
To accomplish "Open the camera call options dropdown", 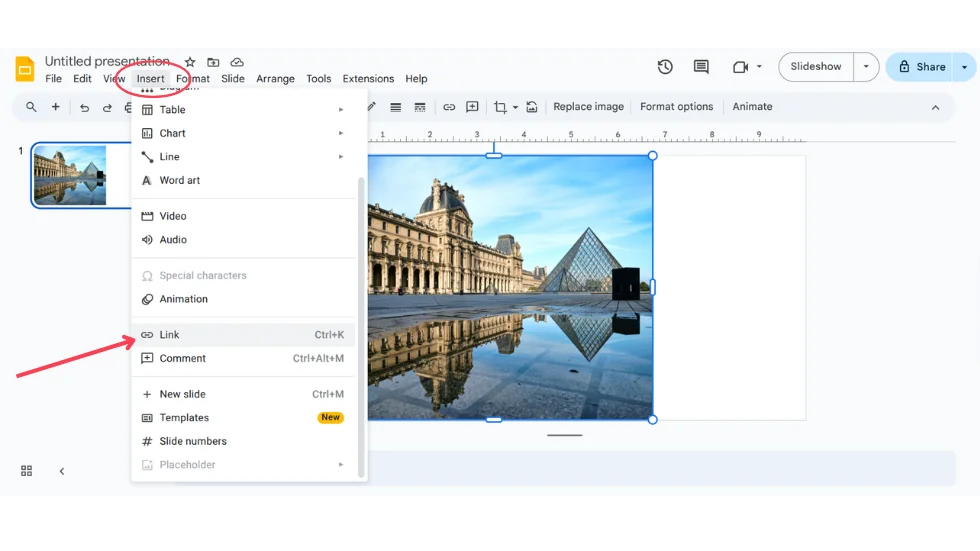I will (x=759, y=66).
